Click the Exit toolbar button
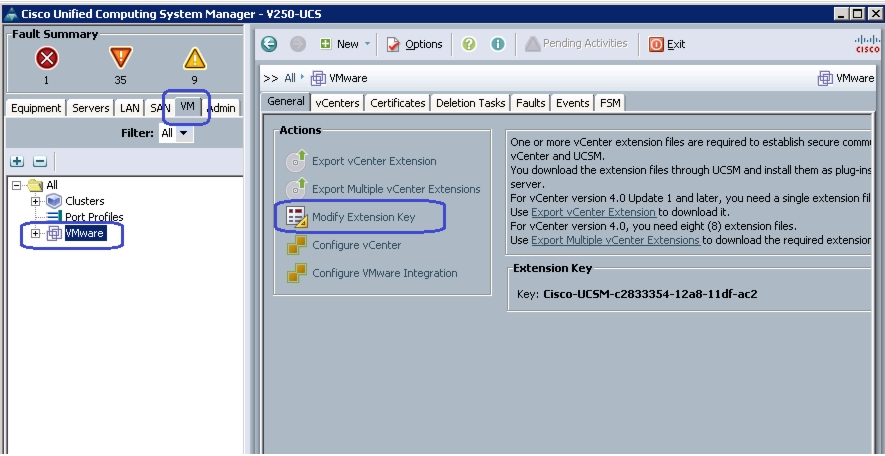 tap(667, 44)
